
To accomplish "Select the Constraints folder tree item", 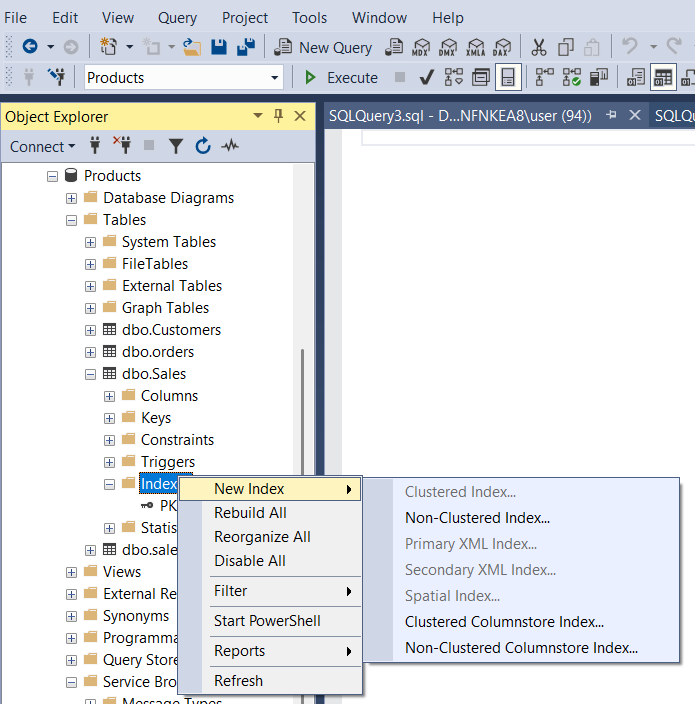I will pyautogui.click(x=177, y=440).
